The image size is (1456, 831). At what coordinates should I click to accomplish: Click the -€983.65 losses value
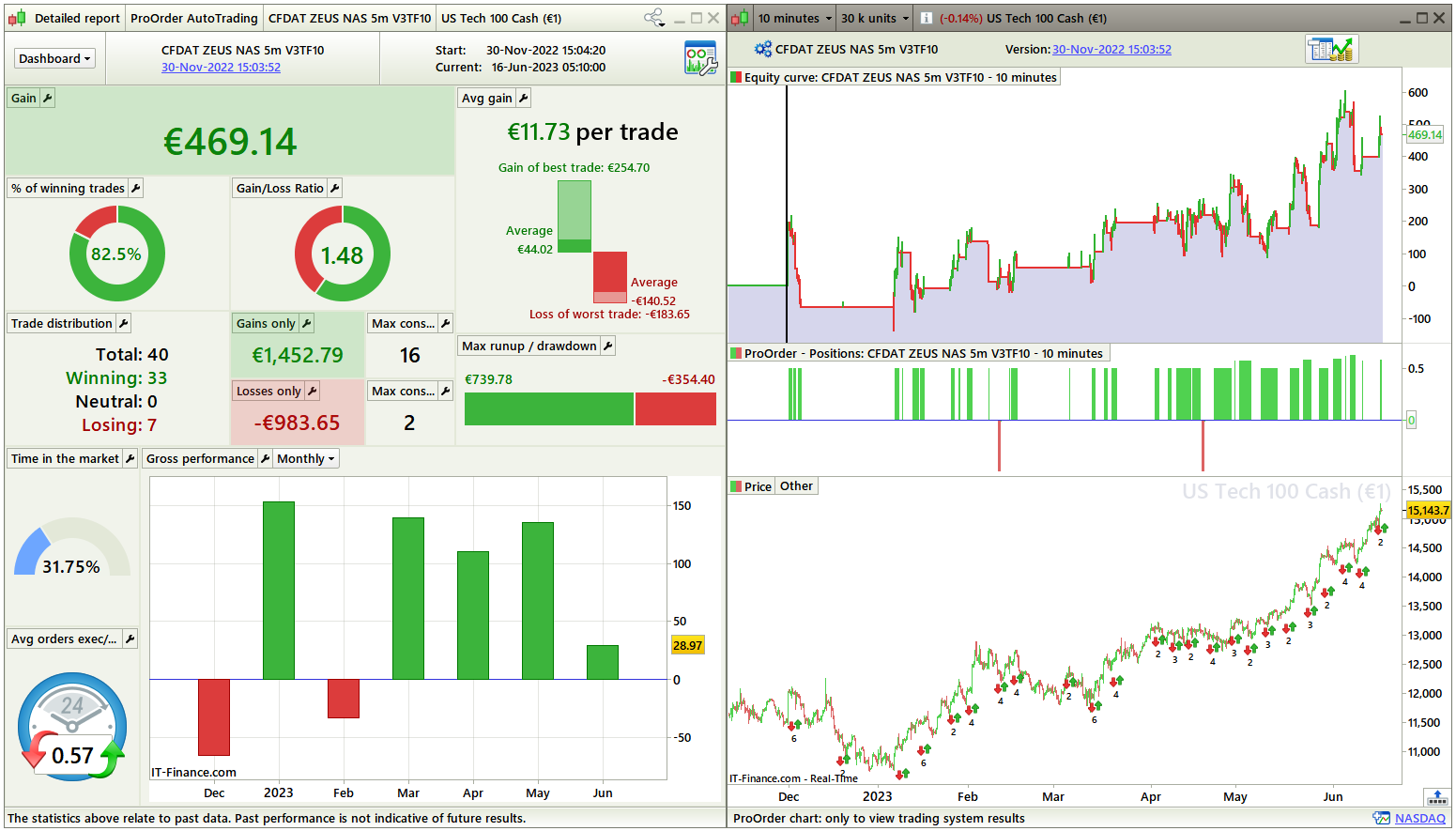[x=297, y=423]
